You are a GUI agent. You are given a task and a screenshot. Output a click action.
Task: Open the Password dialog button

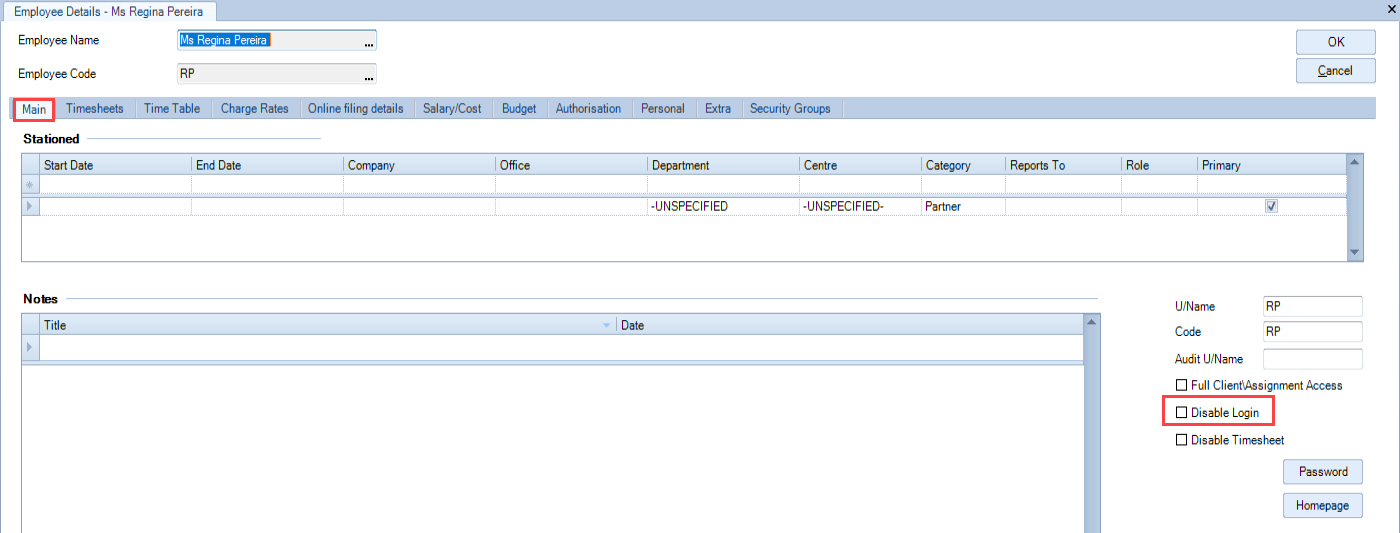click(x=1323, y=472)
